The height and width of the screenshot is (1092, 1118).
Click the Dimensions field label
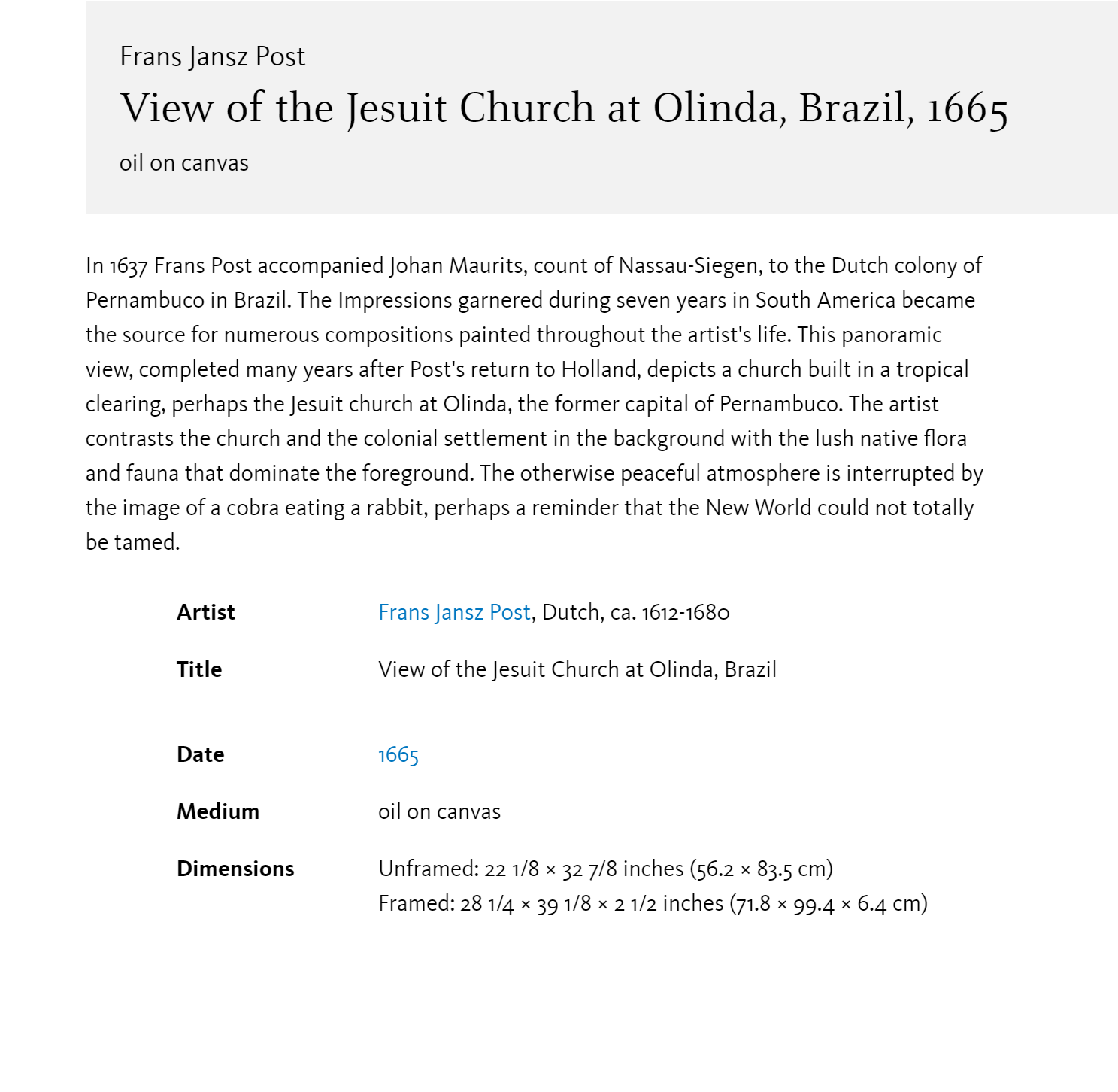[x=235, y=869]
